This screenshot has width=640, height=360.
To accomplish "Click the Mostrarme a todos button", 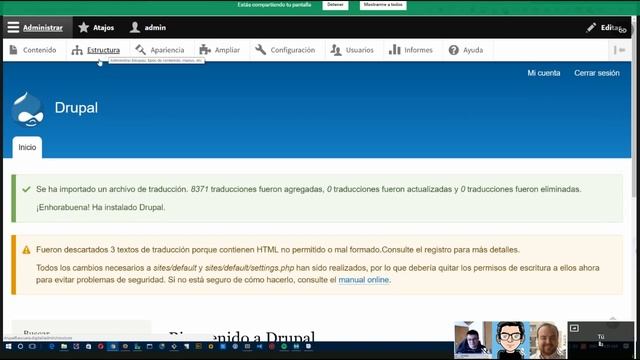I will [383, 5].
